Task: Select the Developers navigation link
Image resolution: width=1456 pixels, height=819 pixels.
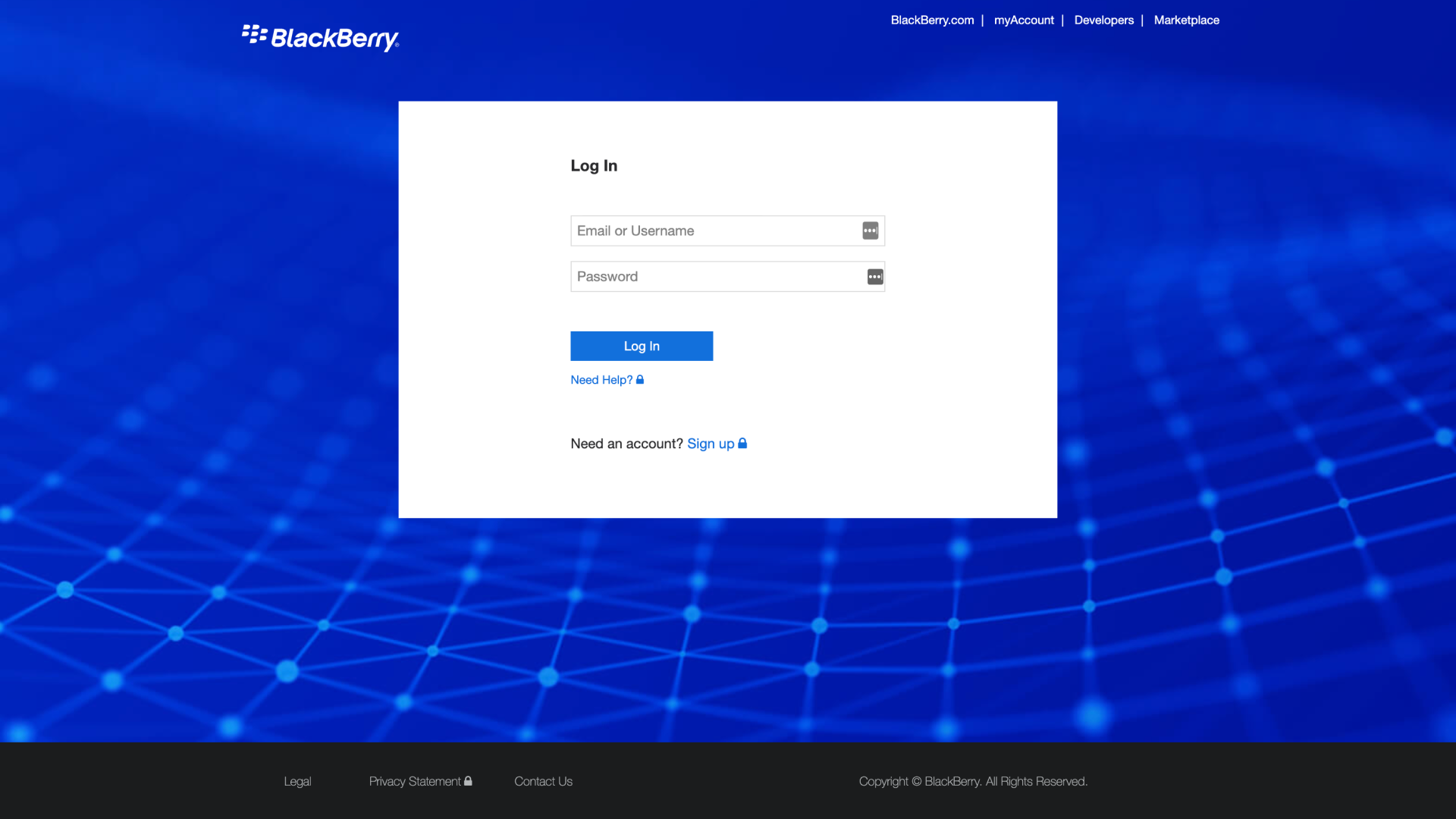Action: 1104,20
